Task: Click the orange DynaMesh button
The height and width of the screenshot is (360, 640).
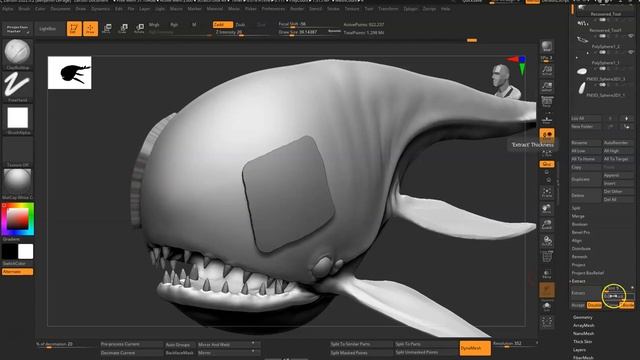Action: (x=475, y=348)
